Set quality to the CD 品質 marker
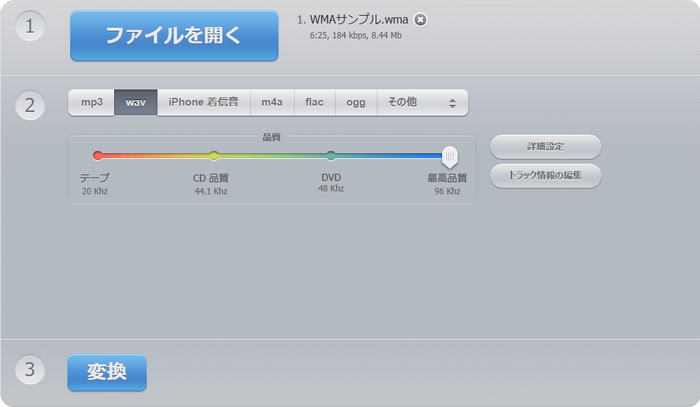Image resolution: width=700 pixels, height=407 pixels. pos(214,155)
